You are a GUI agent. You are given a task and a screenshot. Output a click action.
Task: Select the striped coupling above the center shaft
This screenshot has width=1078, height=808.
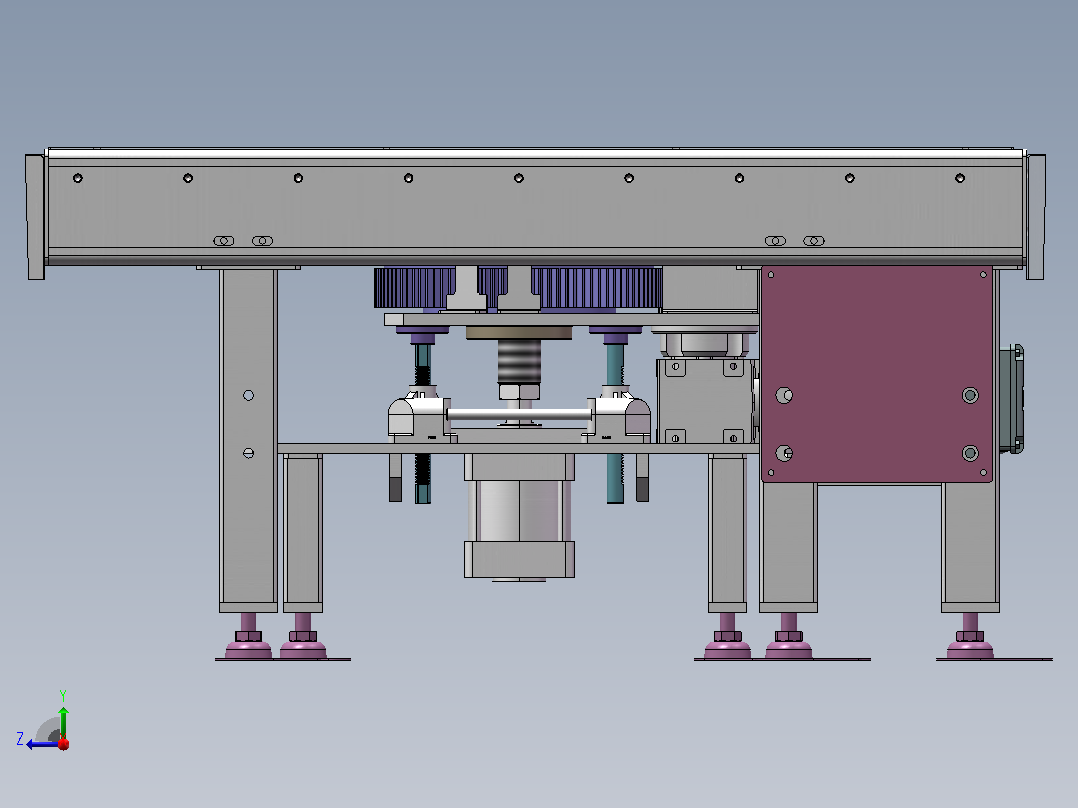pyautogui.click(x=519, y=362)
